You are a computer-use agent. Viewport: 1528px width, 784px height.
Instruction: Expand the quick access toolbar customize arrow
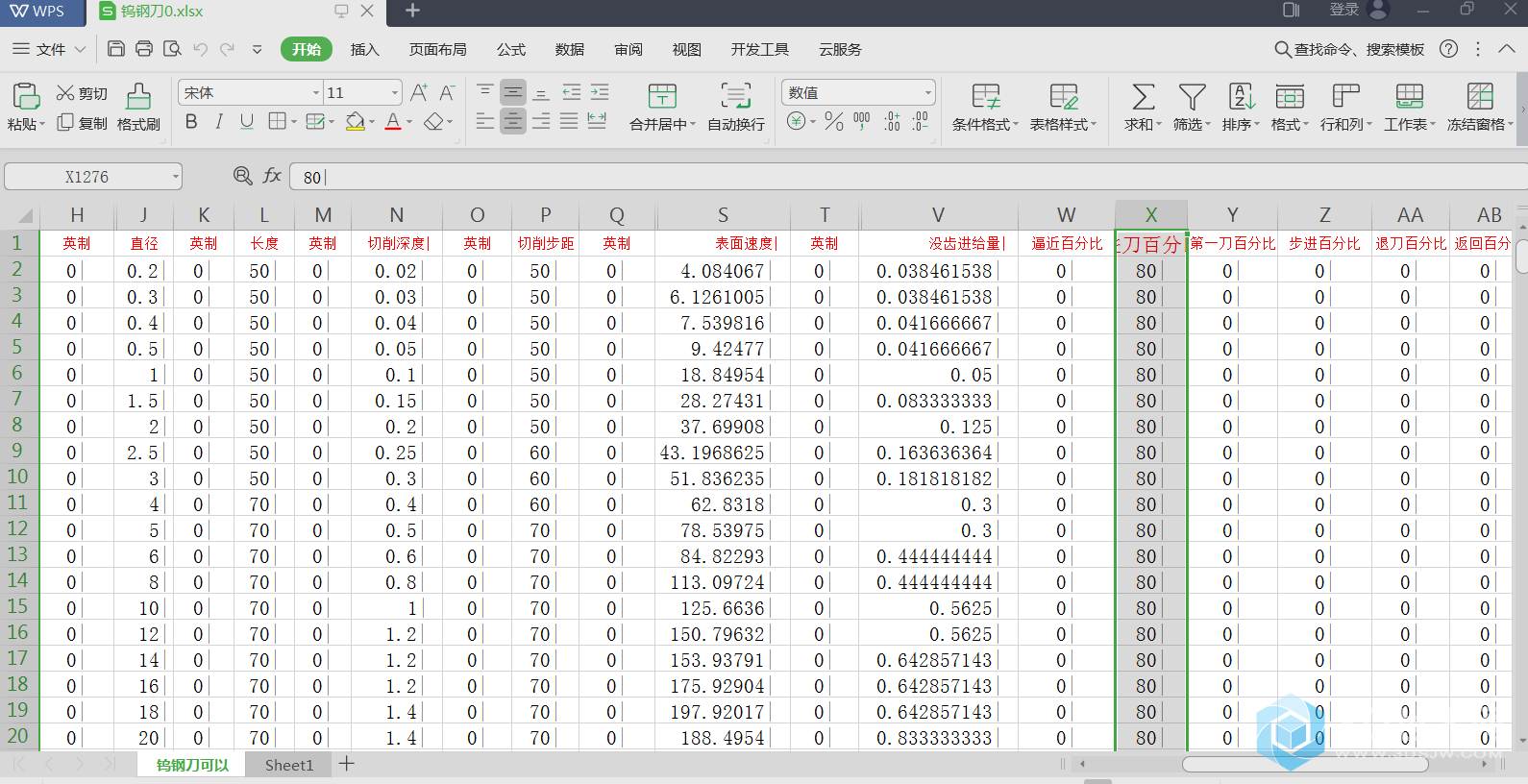click(257, 49)
